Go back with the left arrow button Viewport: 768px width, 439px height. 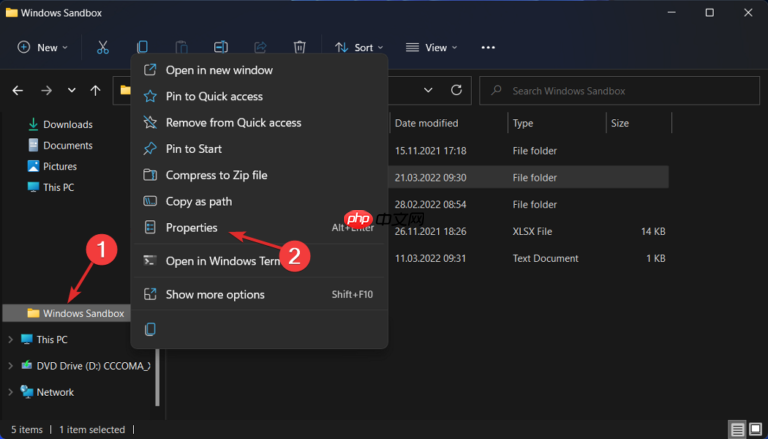18,90
